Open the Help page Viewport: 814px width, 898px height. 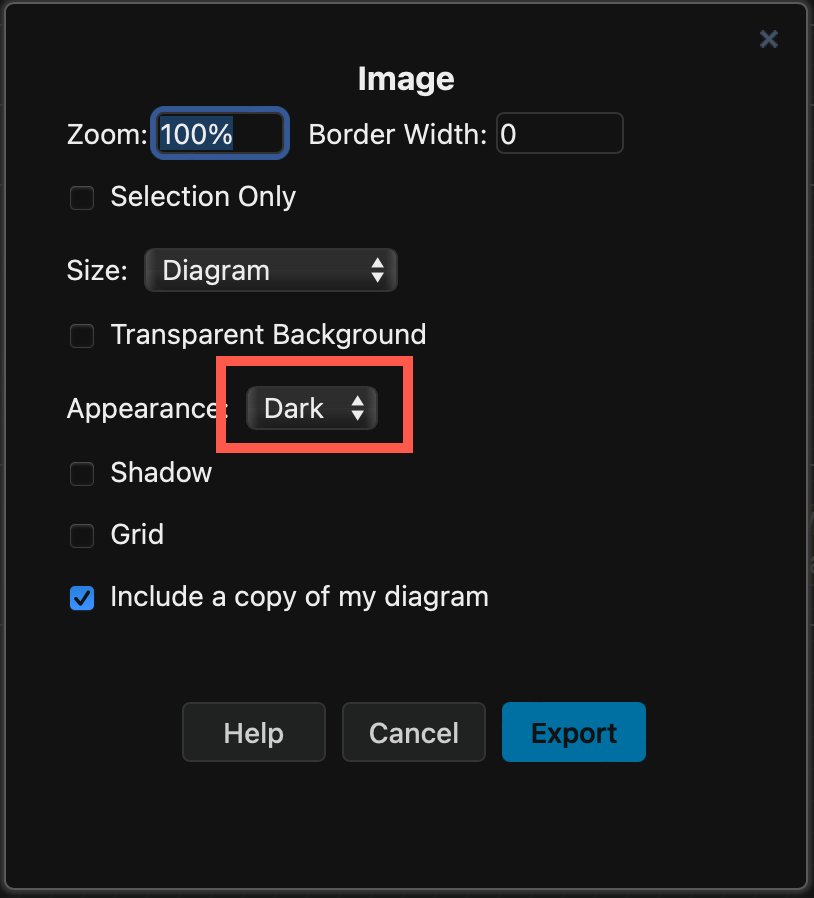point(253,732)
